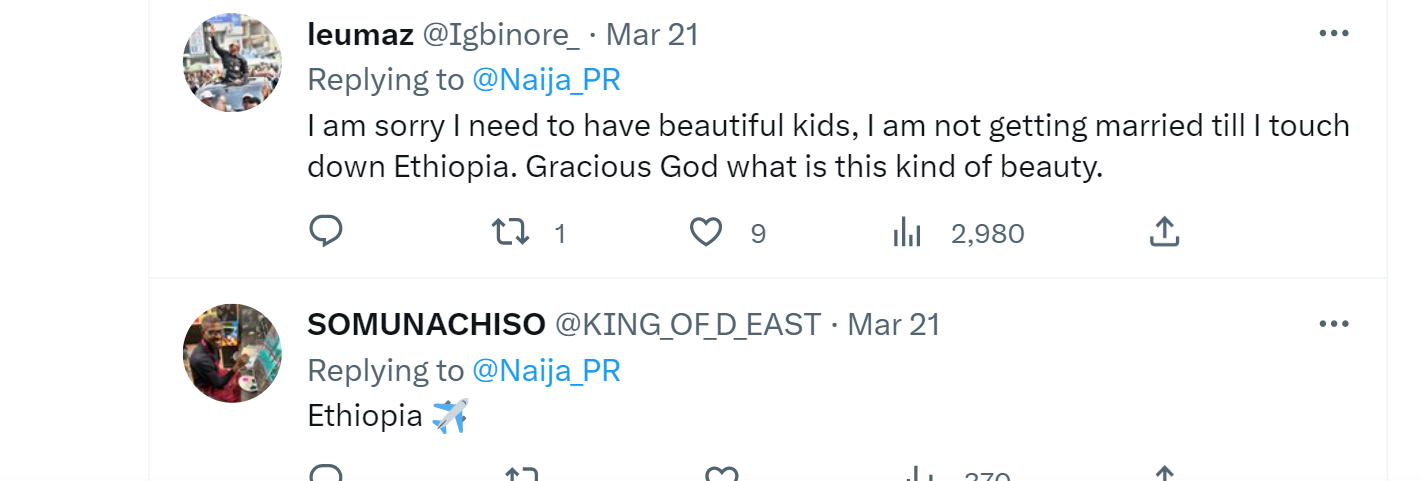Click the like count of 9

pyautogui.click(x=758, y=234)
